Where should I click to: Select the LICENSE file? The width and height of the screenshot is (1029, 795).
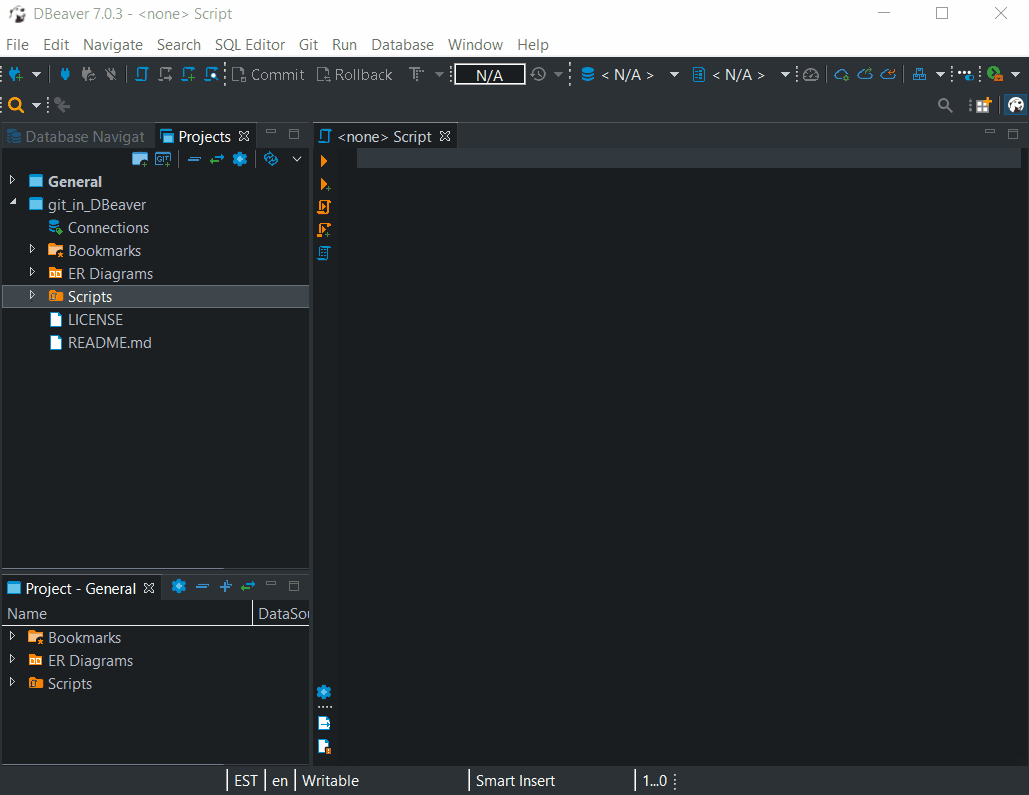click(x=95, y=320)
